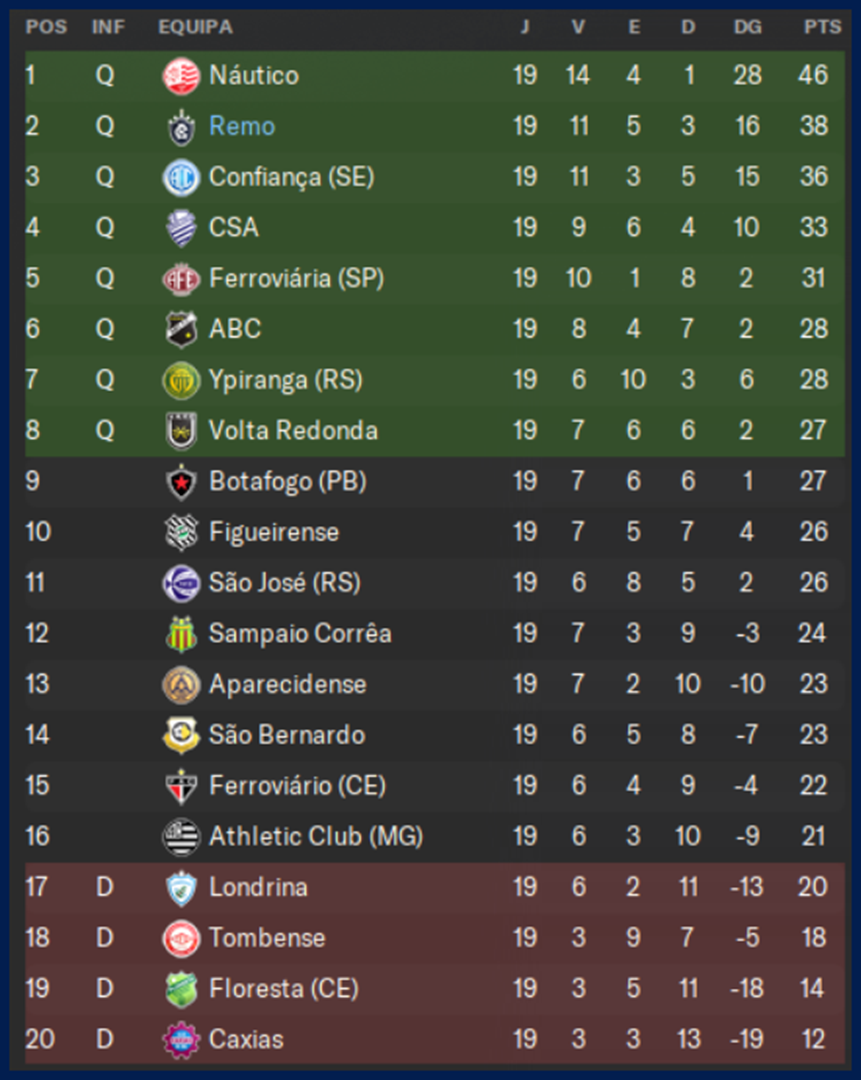Viewport: 861px width, 1080px height.
Task: Sort table by POS column header
Action: coord(46,27)
